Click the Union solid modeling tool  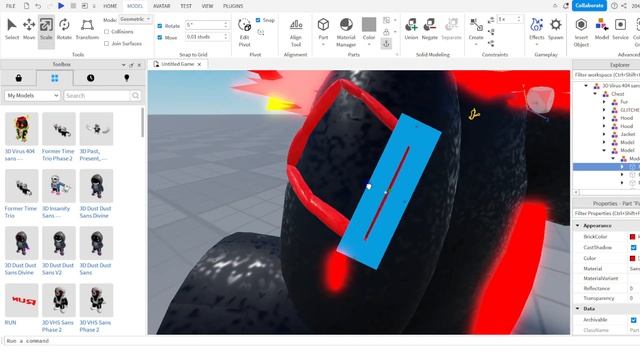(x=411, y=29)
